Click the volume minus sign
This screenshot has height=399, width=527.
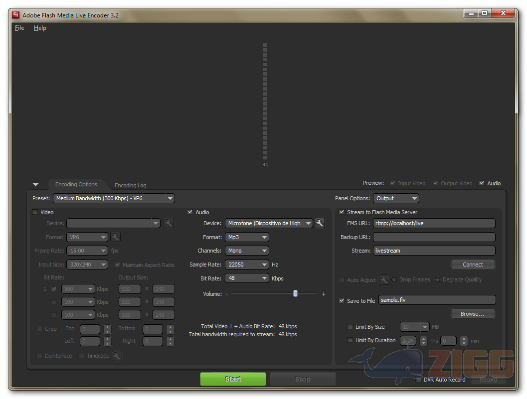pos(227,294)
